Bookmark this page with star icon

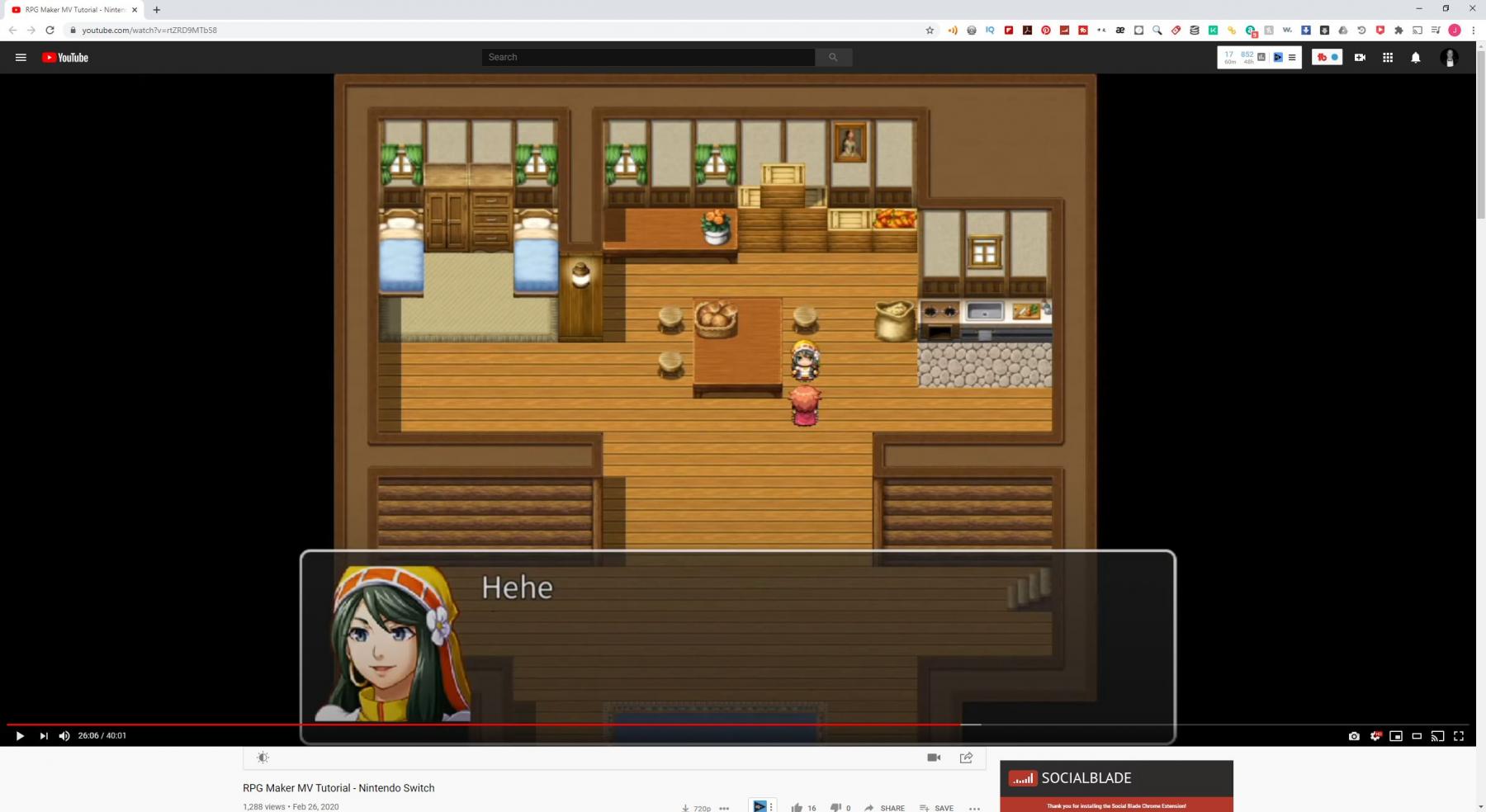coord(930,31)
